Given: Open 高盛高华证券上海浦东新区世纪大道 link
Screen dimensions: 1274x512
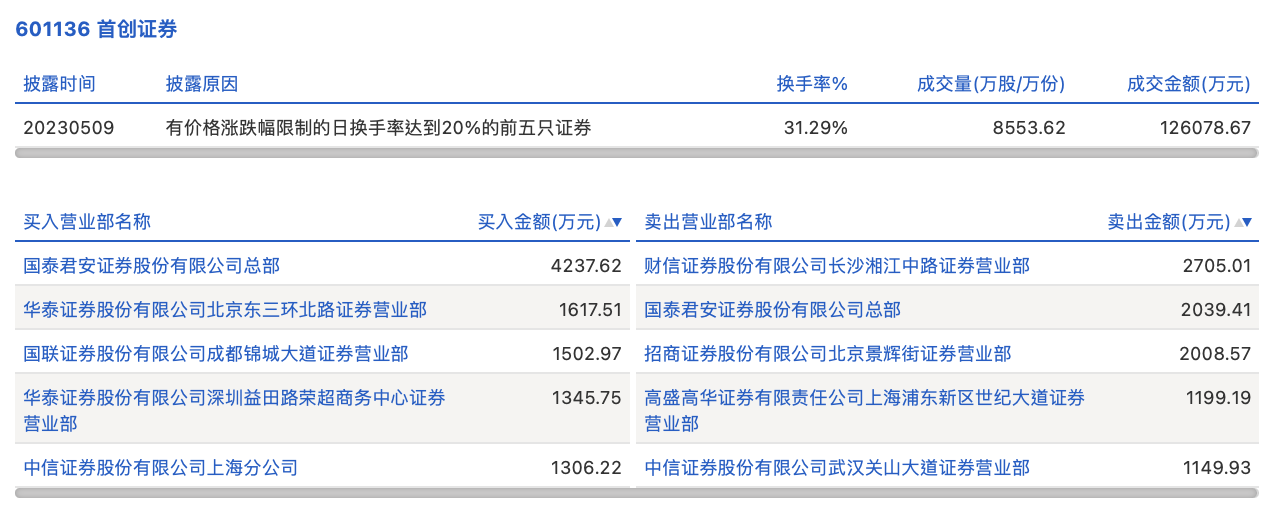Looking at the screenshot, I should 864,398.
